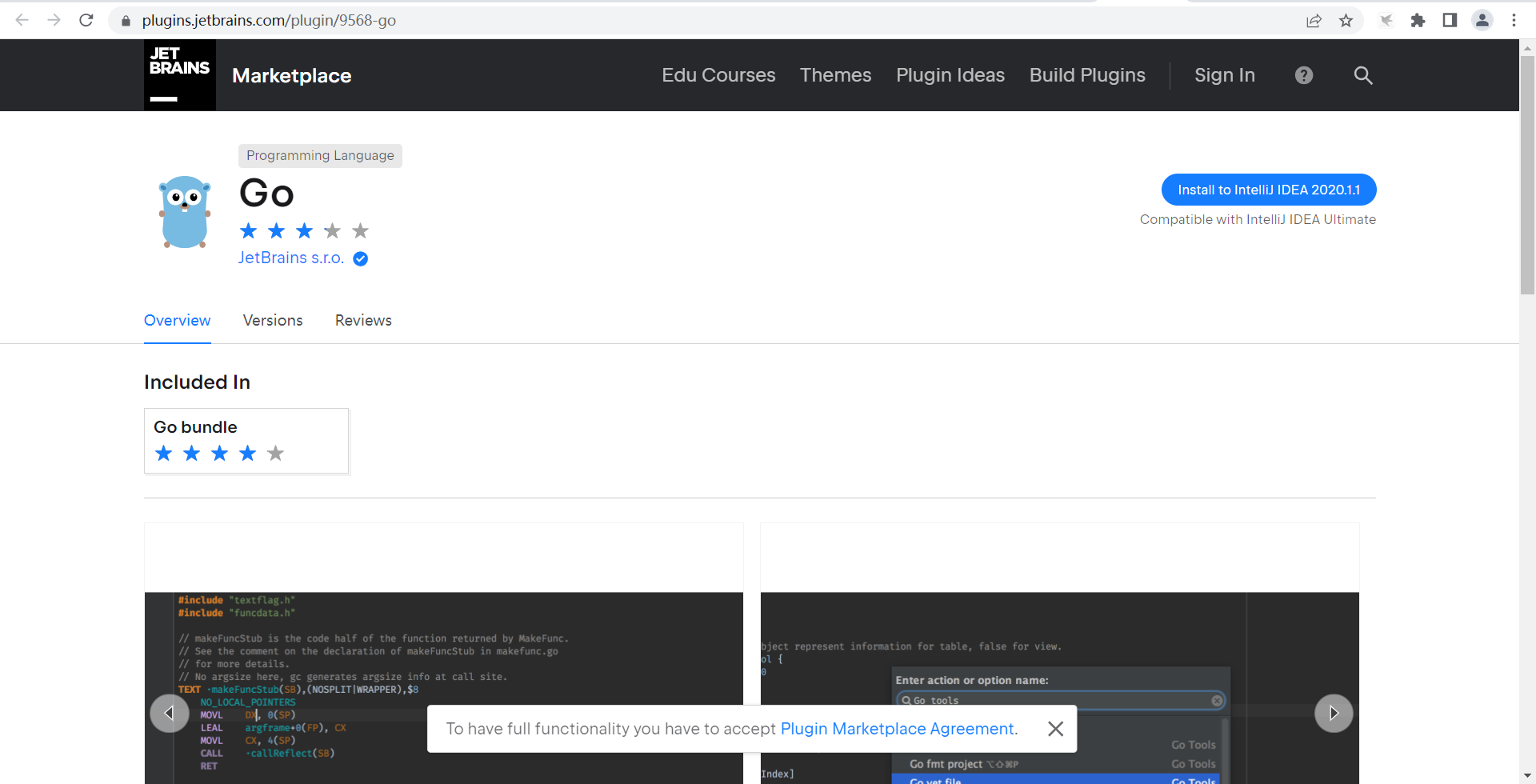Bookmark this page with the star icon
1536x784 pixels.
(x=1346, y=21)
